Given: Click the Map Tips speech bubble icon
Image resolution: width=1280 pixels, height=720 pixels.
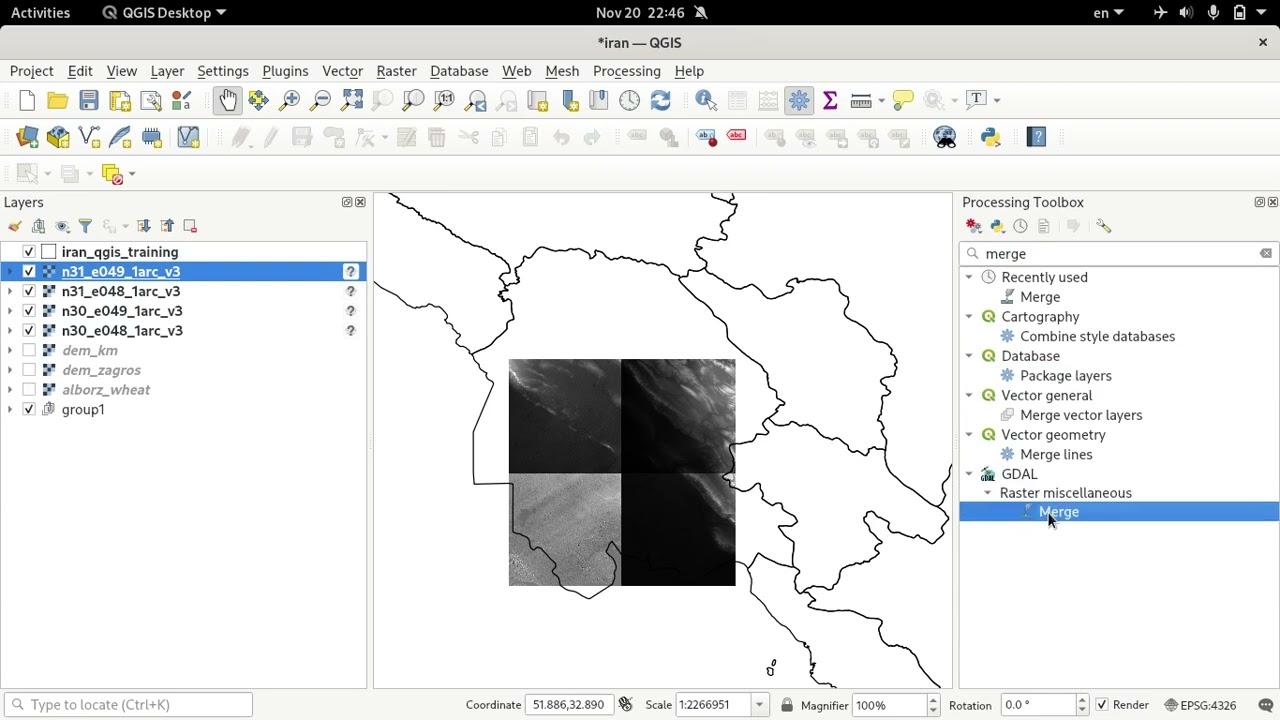Looking at the screenshot, I should pyautogui.click(x=903, y=100).
